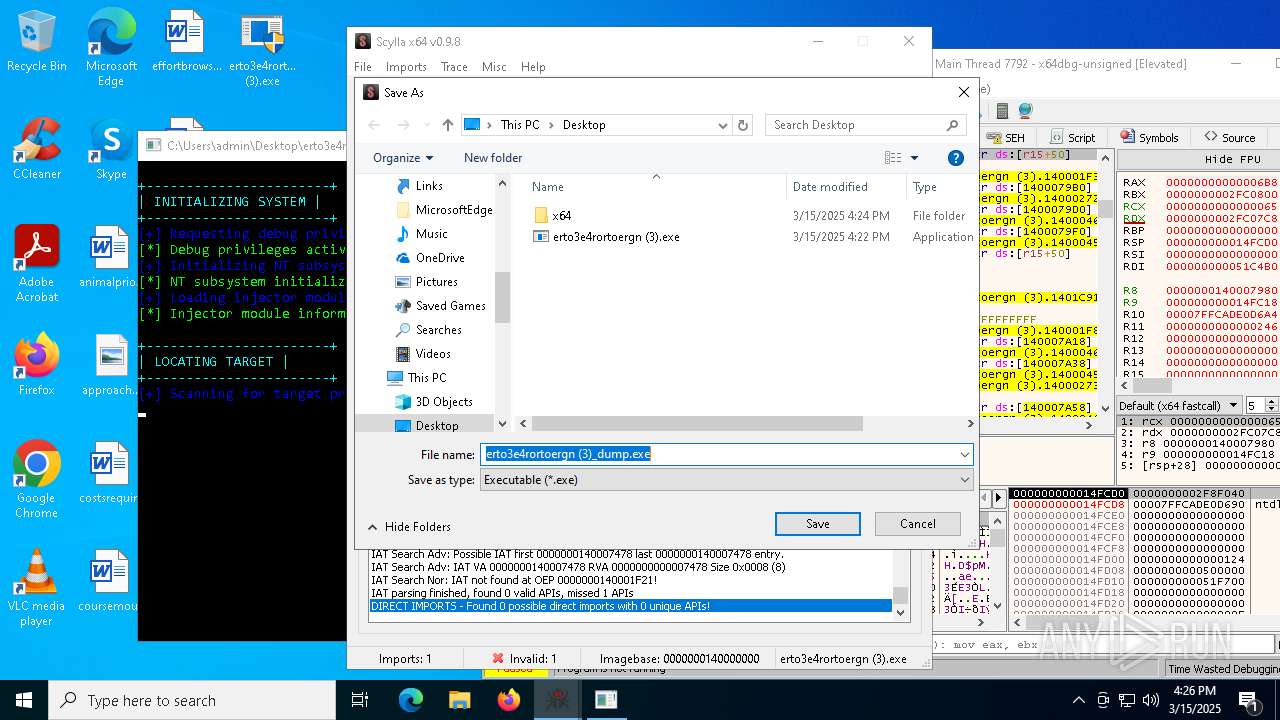
Task: Select the erto3e4rort... (3).exe desktop file
Action: pos(262,48)
